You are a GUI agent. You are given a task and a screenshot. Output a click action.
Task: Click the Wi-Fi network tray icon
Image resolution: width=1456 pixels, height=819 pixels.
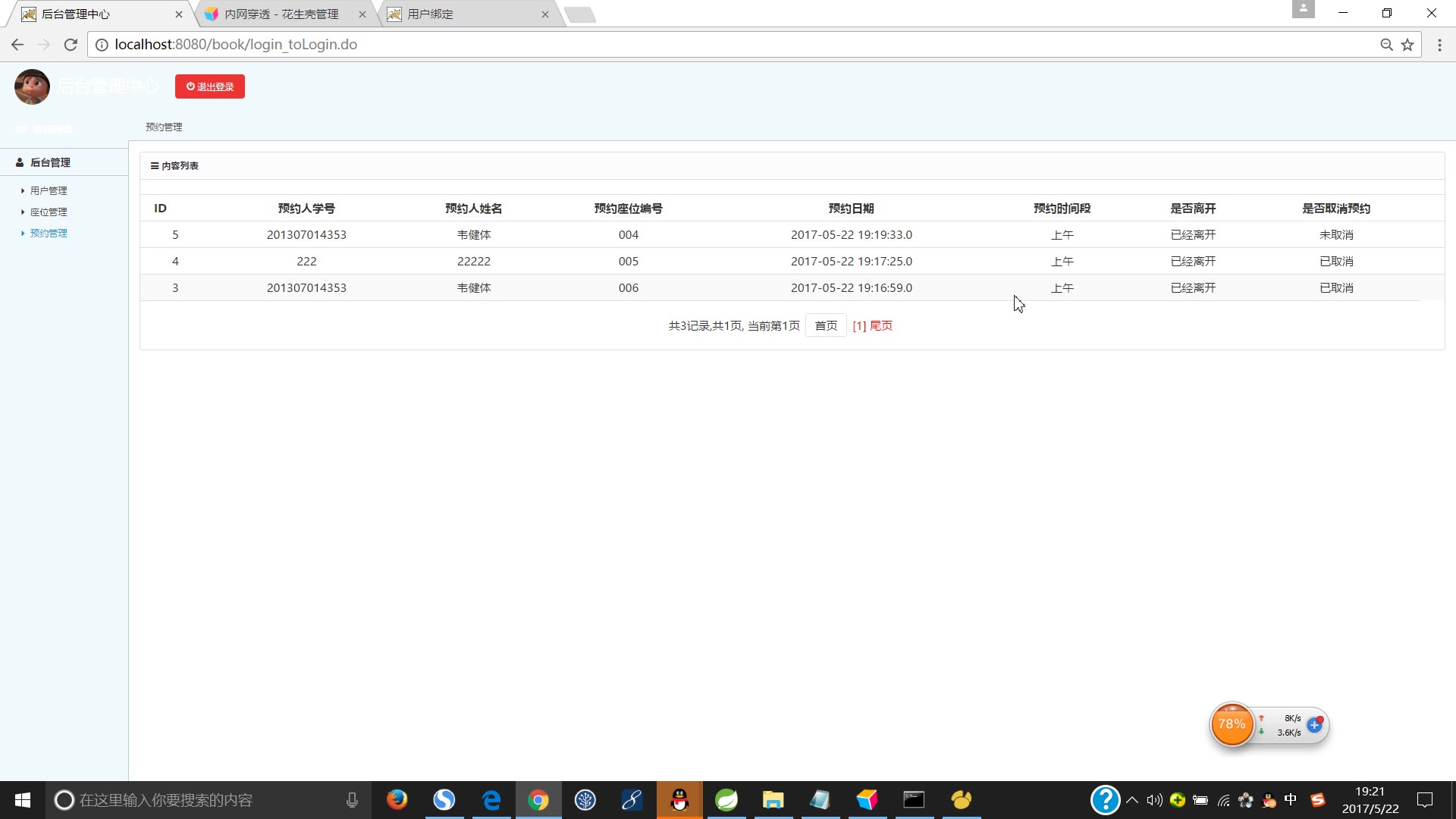1223,800
